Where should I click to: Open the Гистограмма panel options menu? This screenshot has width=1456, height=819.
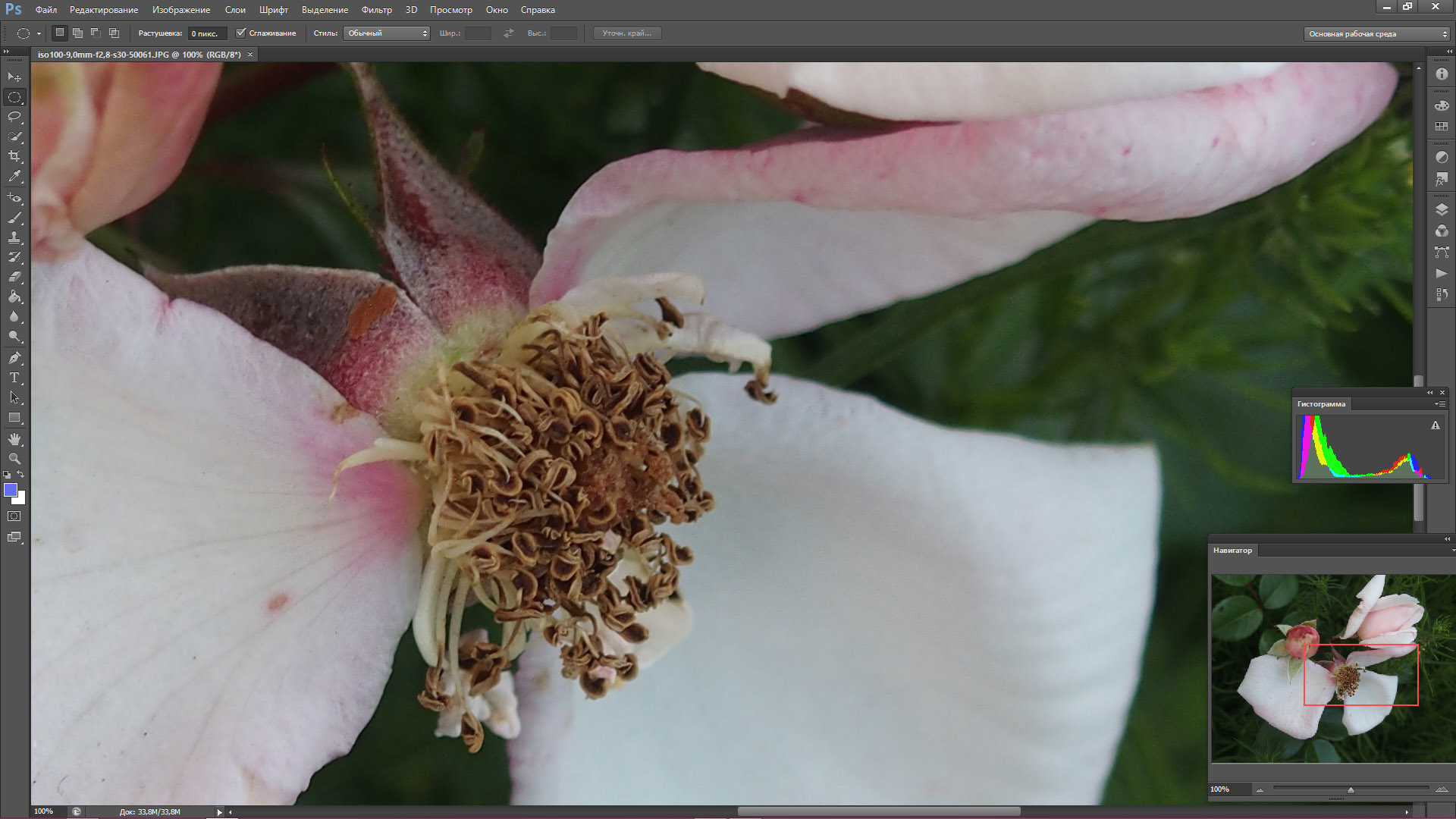[1439, 404]
